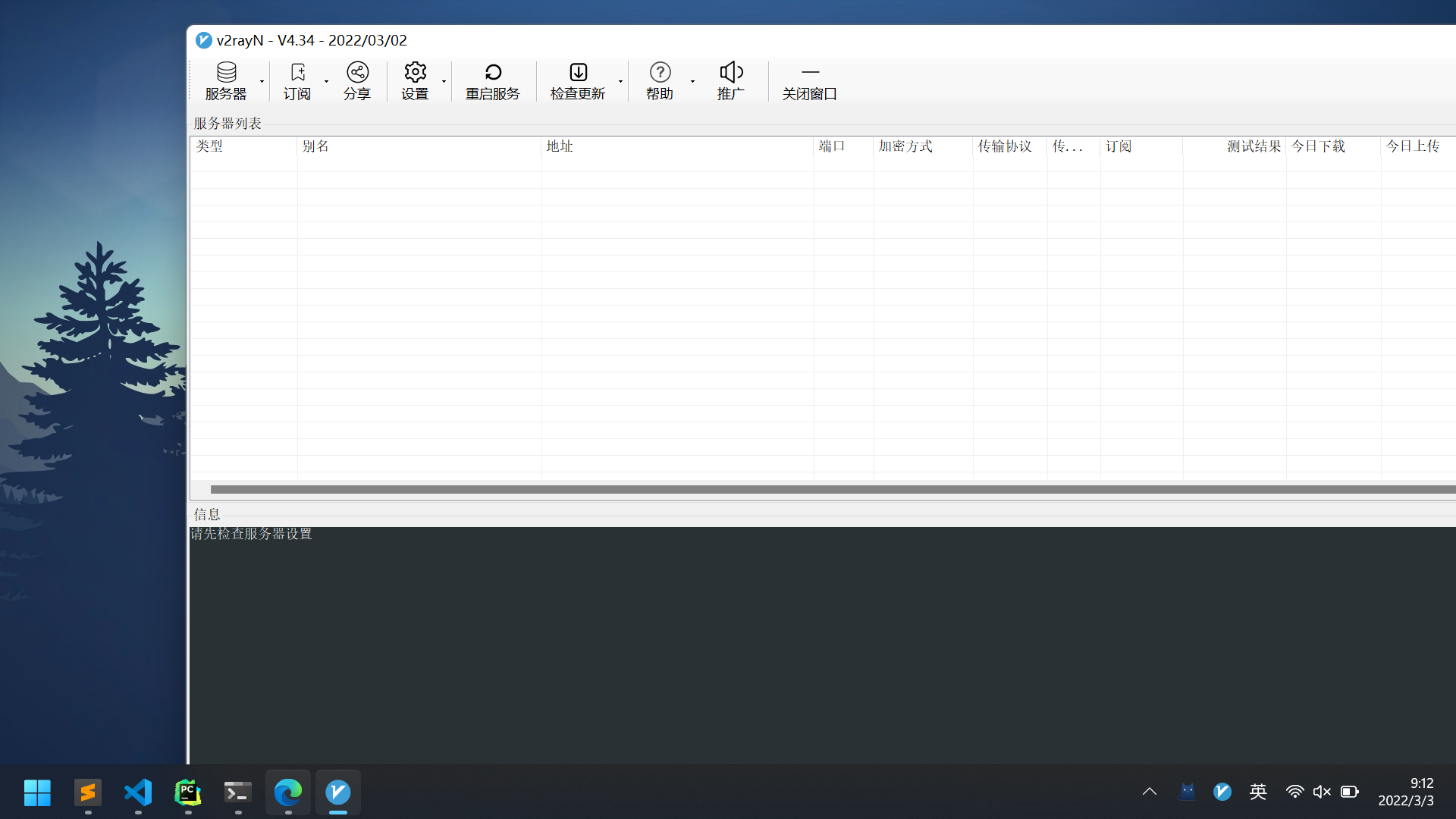This screenshot has height=819, width=1456.
Task: Open the 帮助 (Help) question mark icon
Action: coord(659,80)
